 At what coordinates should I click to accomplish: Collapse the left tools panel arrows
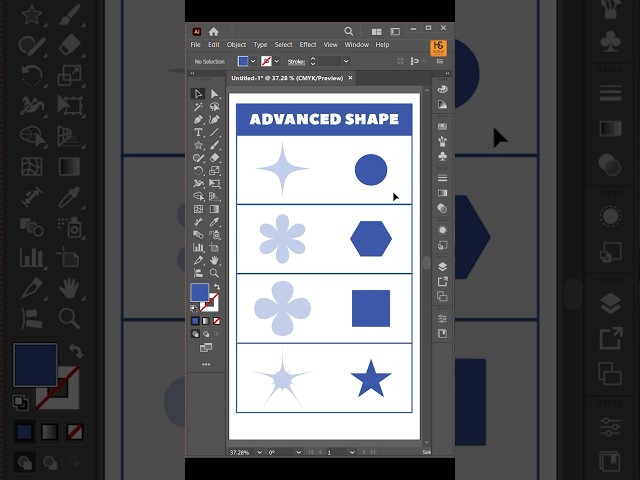coord(192,73)
